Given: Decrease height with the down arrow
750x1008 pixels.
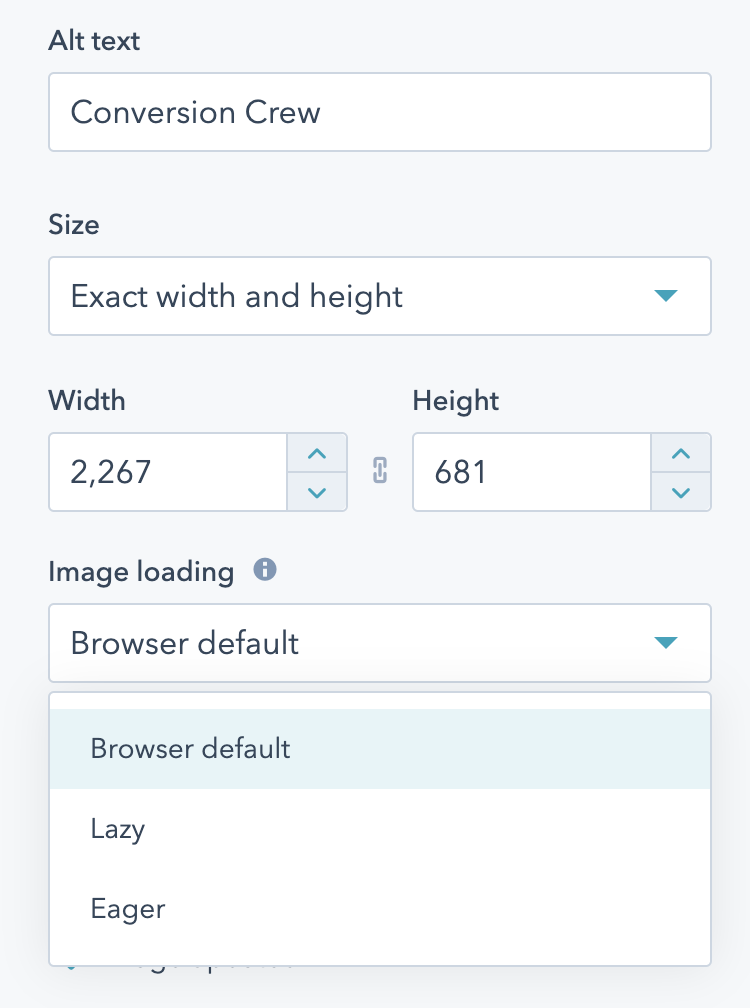Looking at the screenshot, I should pyautogui.click(x=681, y=491).
